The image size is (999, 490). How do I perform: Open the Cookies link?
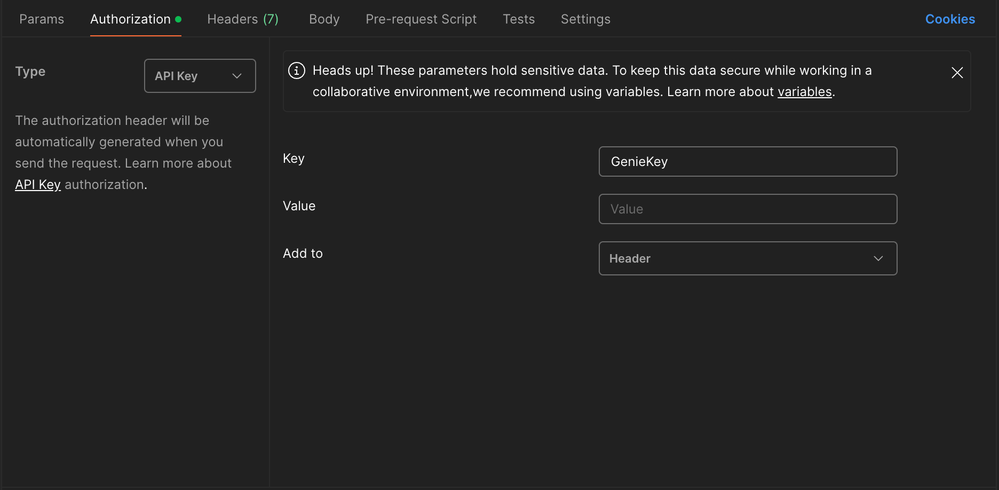pos(949,19)
